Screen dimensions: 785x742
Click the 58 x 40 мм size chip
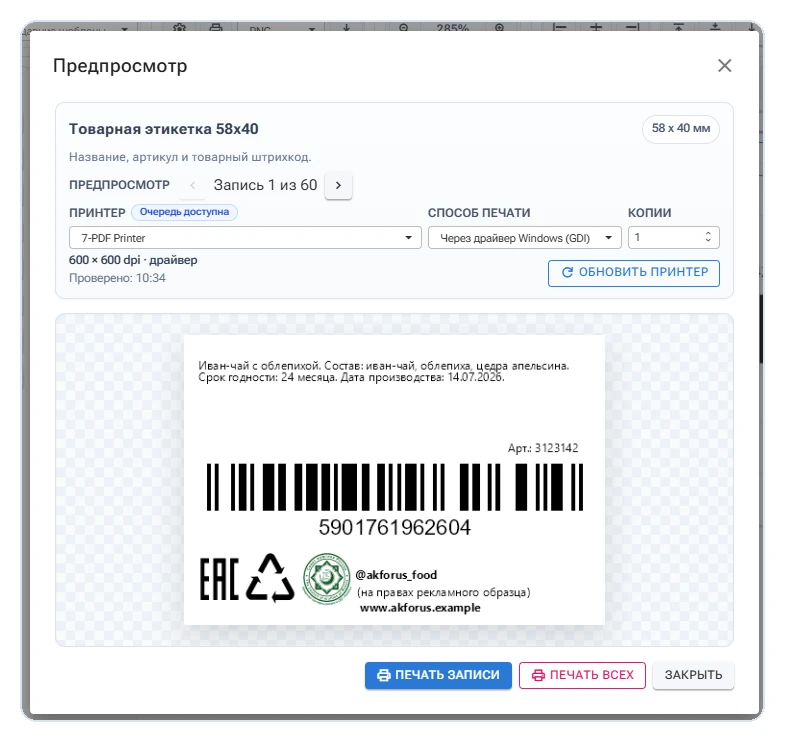680,129
